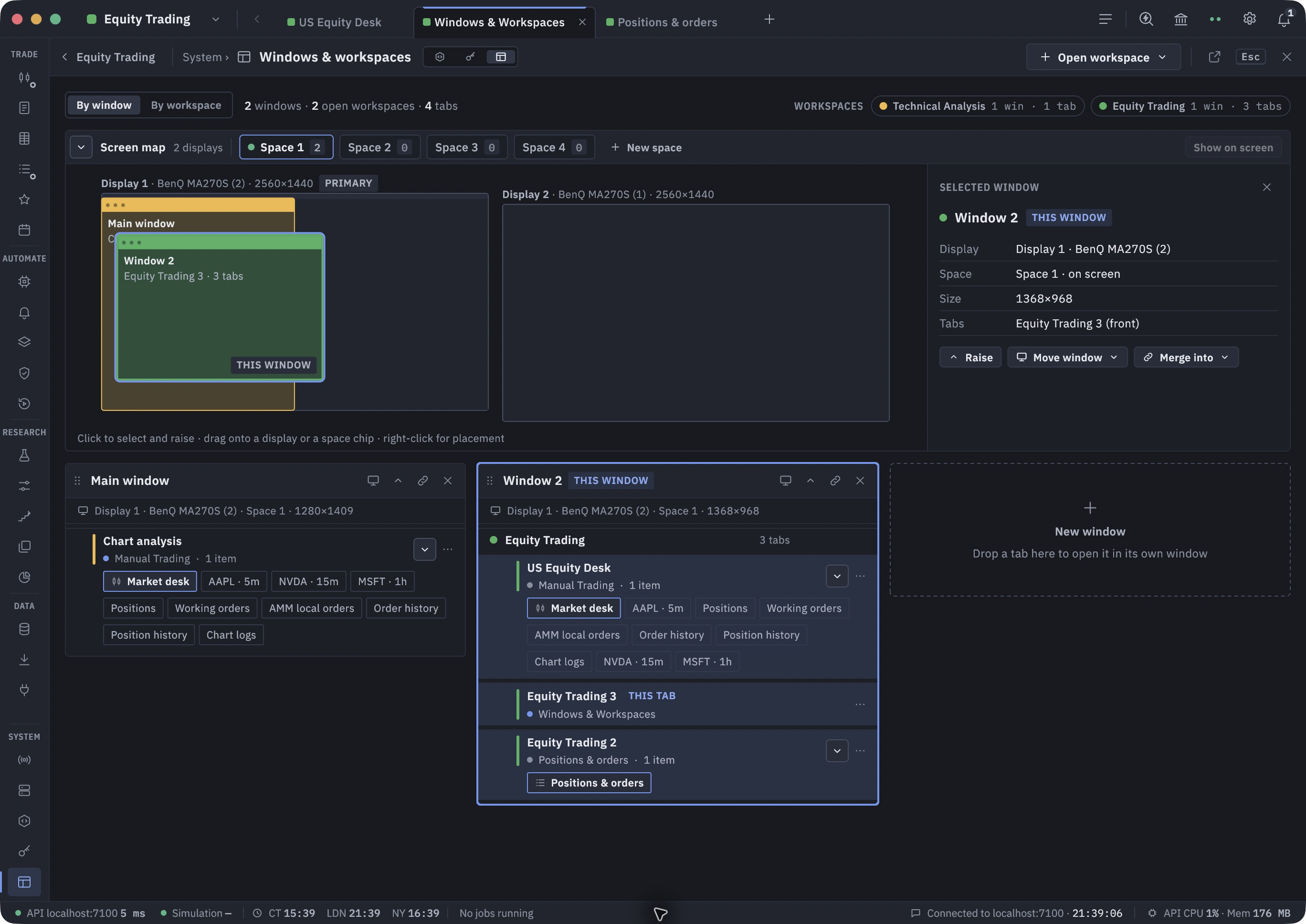Screen dimensions: 1306x924
Task: Select the layout view toggle beside title
Action: 501,57
